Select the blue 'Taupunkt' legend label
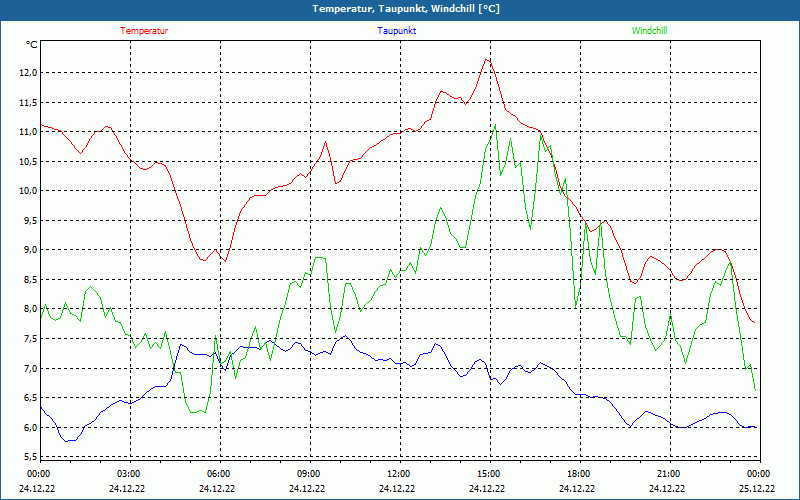 pos(396,31)
